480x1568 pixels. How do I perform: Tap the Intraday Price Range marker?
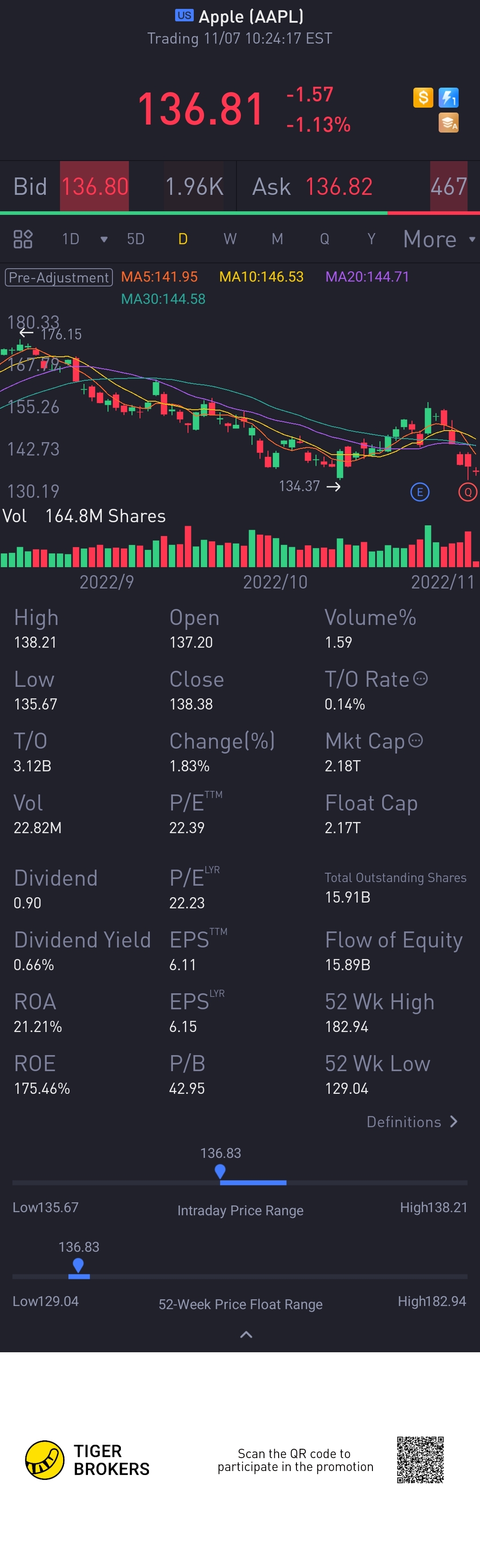coord(220,1170)
